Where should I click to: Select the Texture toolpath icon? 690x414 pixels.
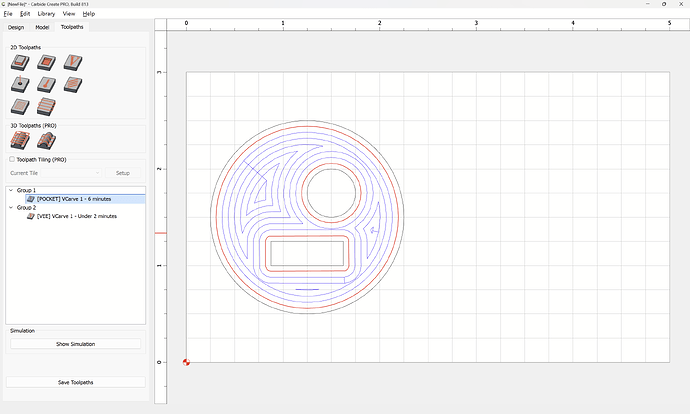(73, 84)
